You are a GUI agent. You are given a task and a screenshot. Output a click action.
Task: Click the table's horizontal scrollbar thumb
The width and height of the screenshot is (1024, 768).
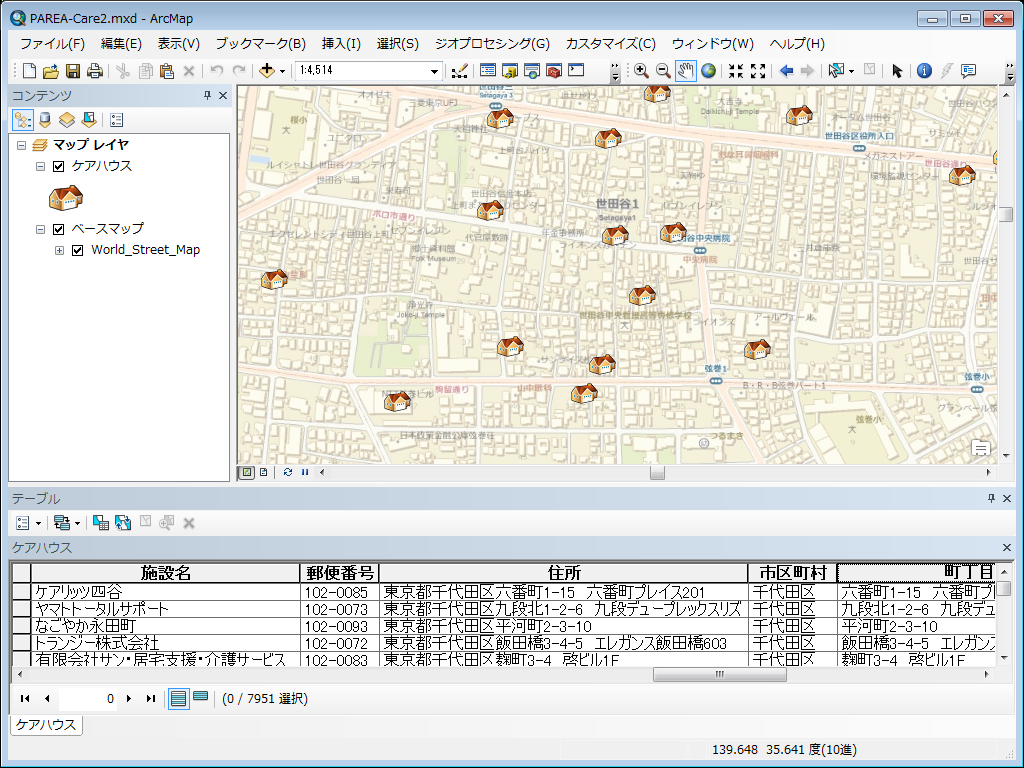coord(720,674)
